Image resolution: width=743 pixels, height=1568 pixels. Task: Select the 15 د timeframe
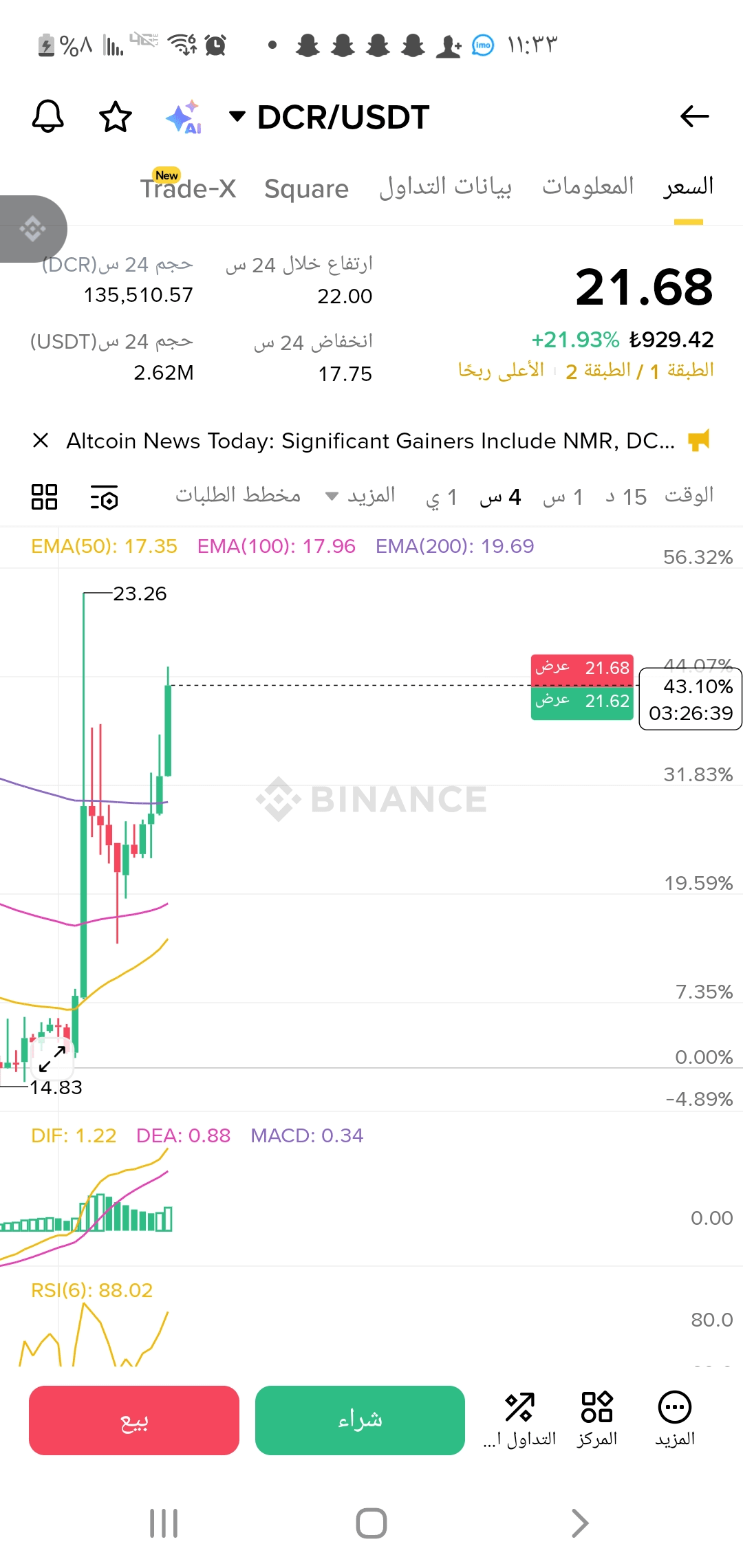tap(626, 497)
